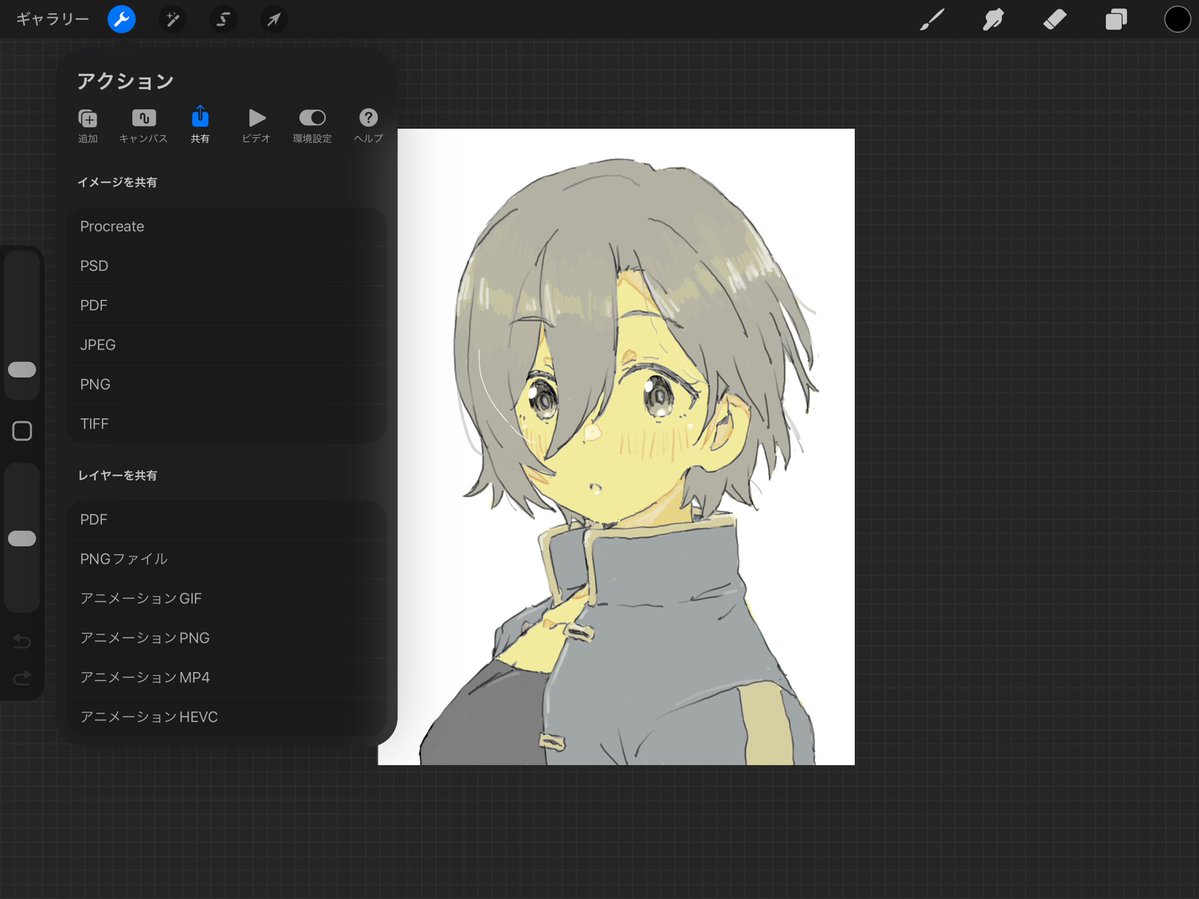The width and height of the screenshot is (1199, 899).
Task: Open the Layers panel icon
Action: pyautogui.click(x=1116, y=19)
